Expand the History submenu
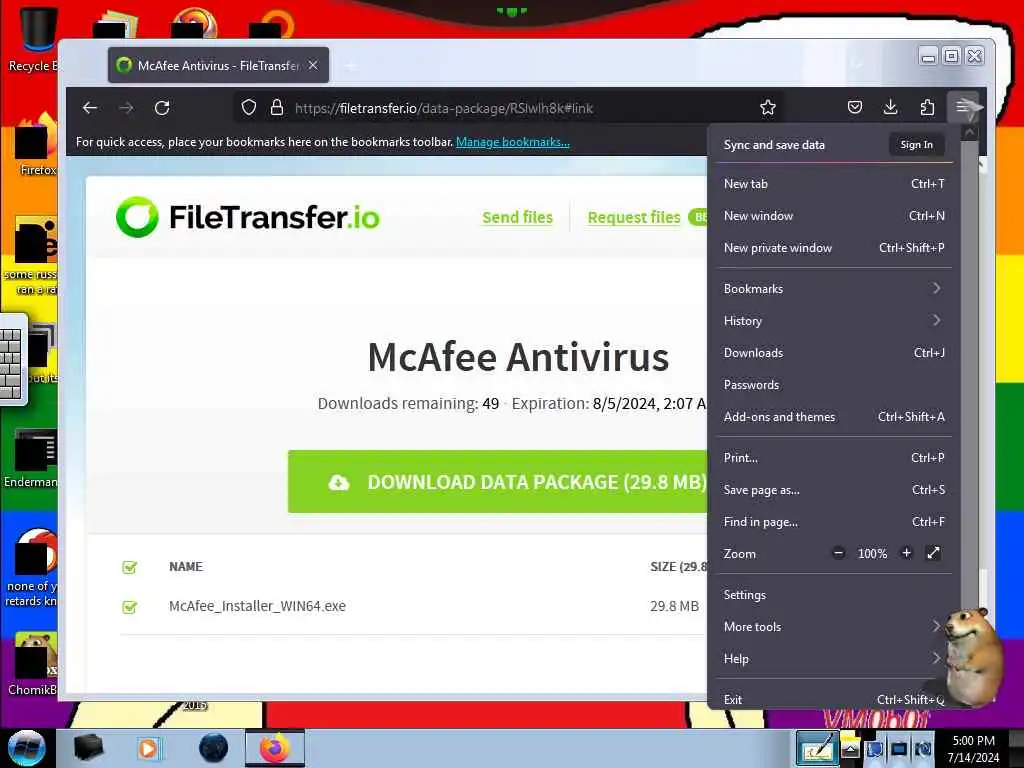 834,321
